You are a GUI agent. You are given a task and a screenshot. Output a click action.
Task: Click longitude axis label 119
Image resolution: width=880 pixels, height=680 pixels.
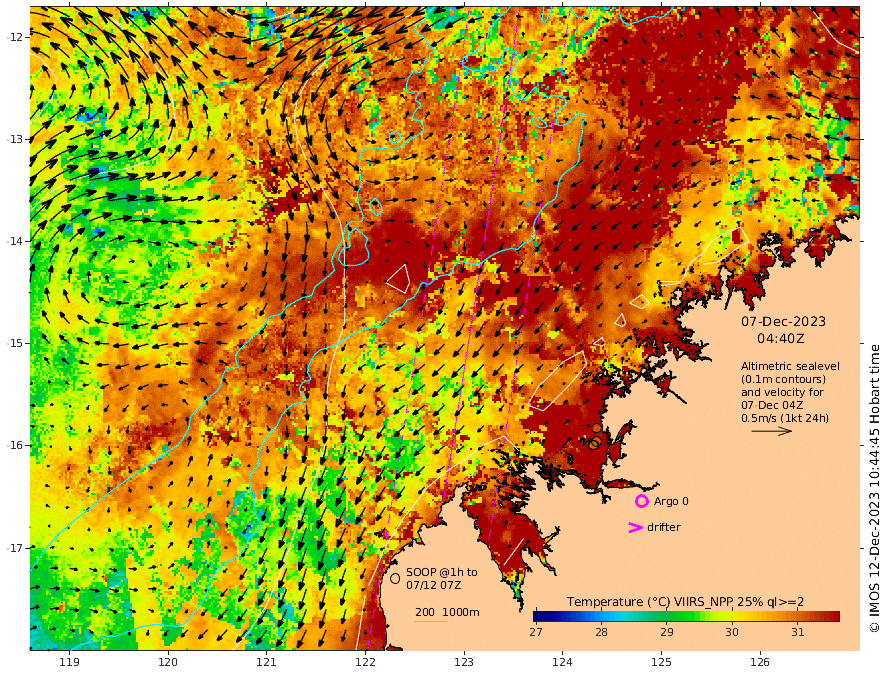pos(69,663)
